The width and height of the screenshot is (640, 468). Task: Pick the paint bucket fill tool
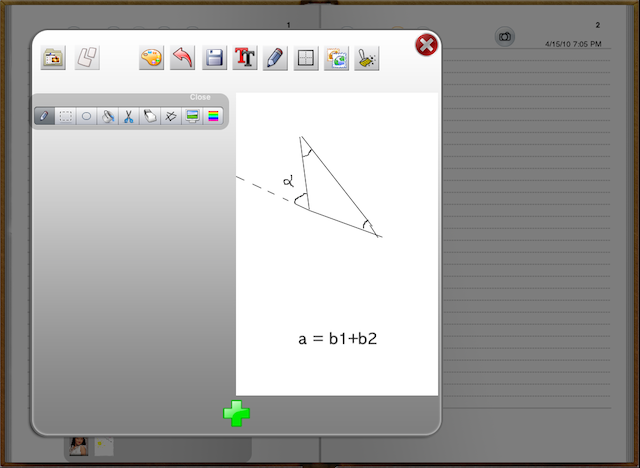[x=107, y=116]
